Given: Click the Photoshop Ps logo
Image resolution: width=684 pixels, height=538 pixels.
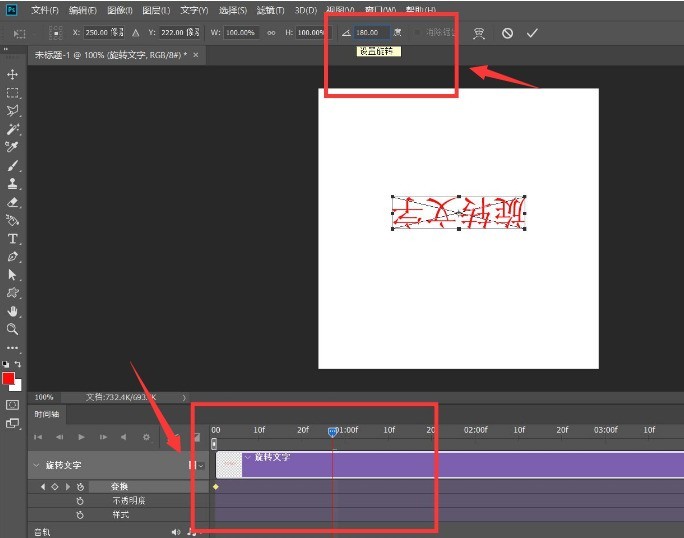Looking at the screenshot, I should click(11, 10).
